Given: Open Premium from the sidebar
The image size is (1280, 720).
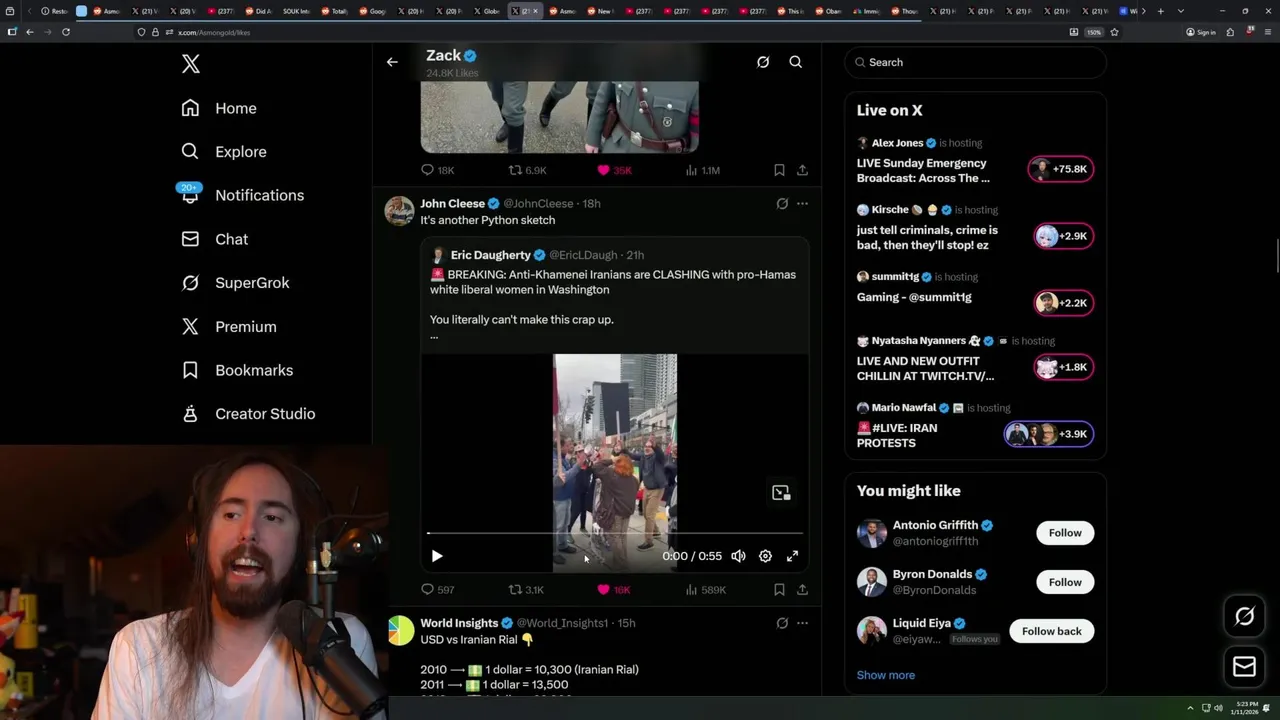Looking at the screenshot, I should coord(229,327).
